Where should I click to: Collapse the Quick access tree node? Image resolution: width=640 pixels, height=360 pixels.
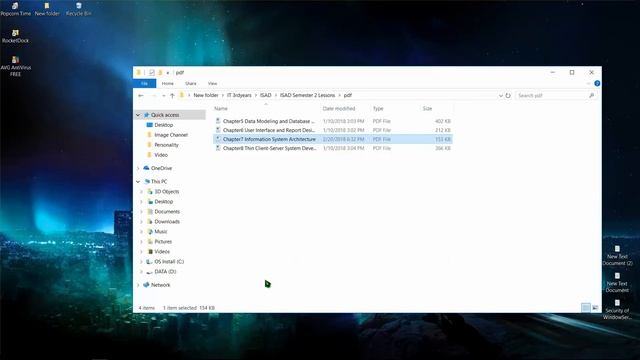(x=138, y=115)
